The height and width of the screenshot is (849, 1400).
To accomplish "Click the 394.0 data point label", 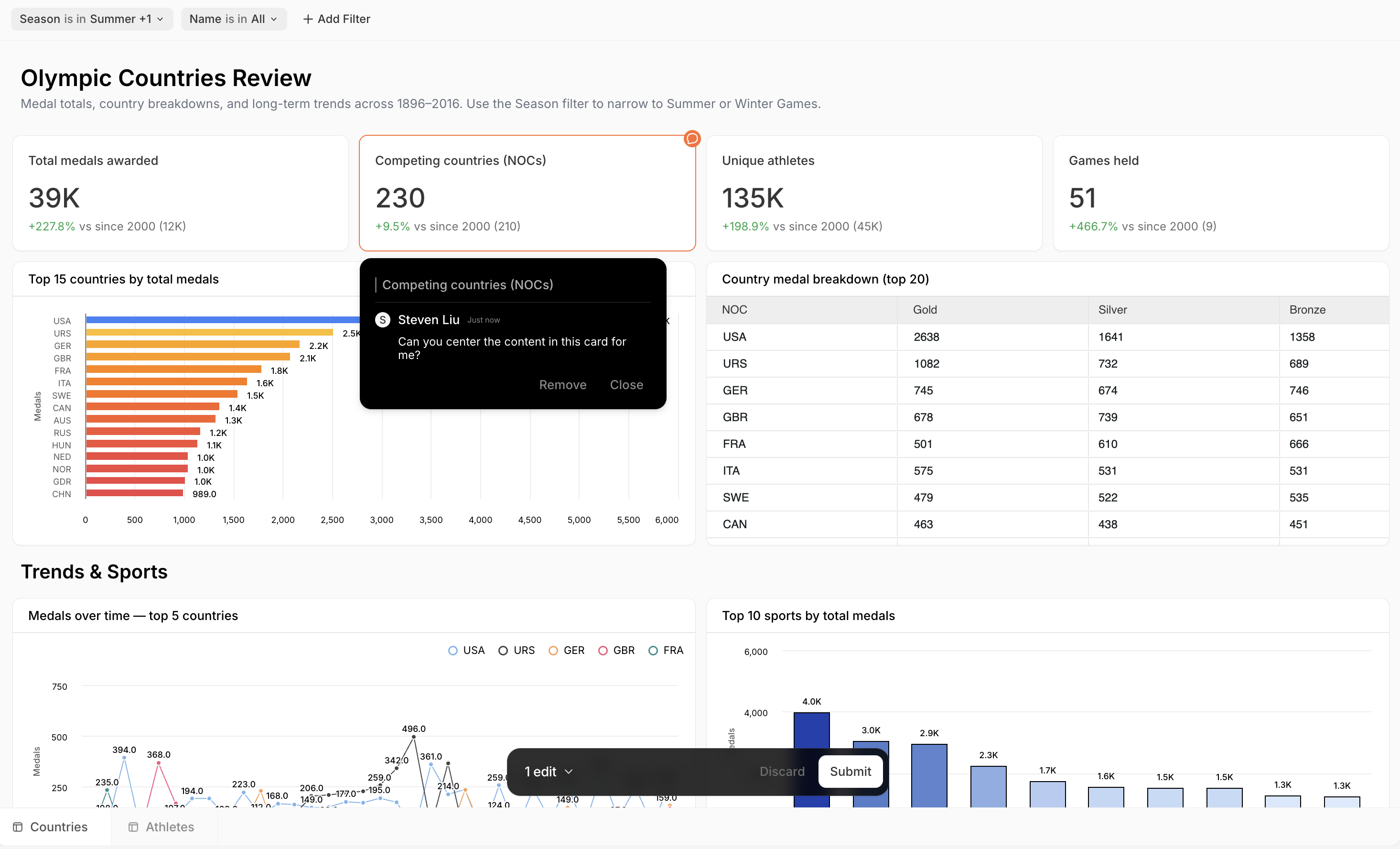I will click(x=124, y=750).
